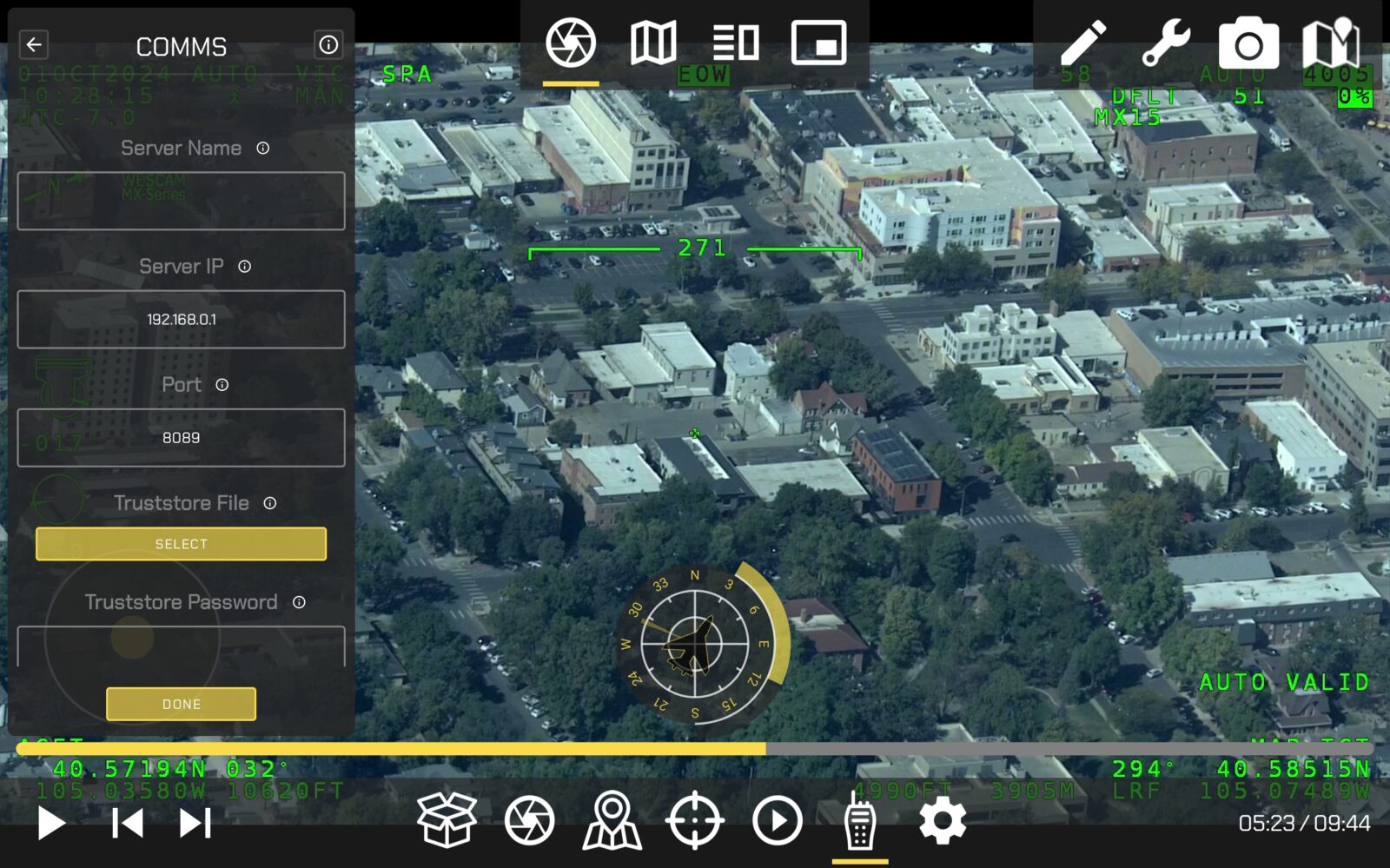The width and height of the screenshot is (1390, 868).
Task: Click the Server Name input field
Action: 181,201
